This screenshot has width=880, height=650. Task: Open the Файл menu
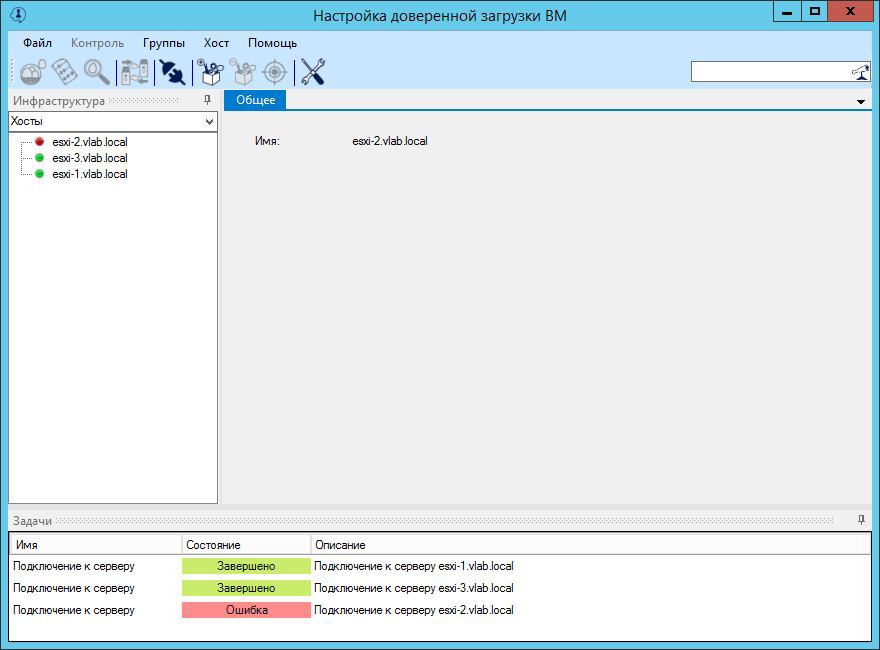[x=37, y=43]
